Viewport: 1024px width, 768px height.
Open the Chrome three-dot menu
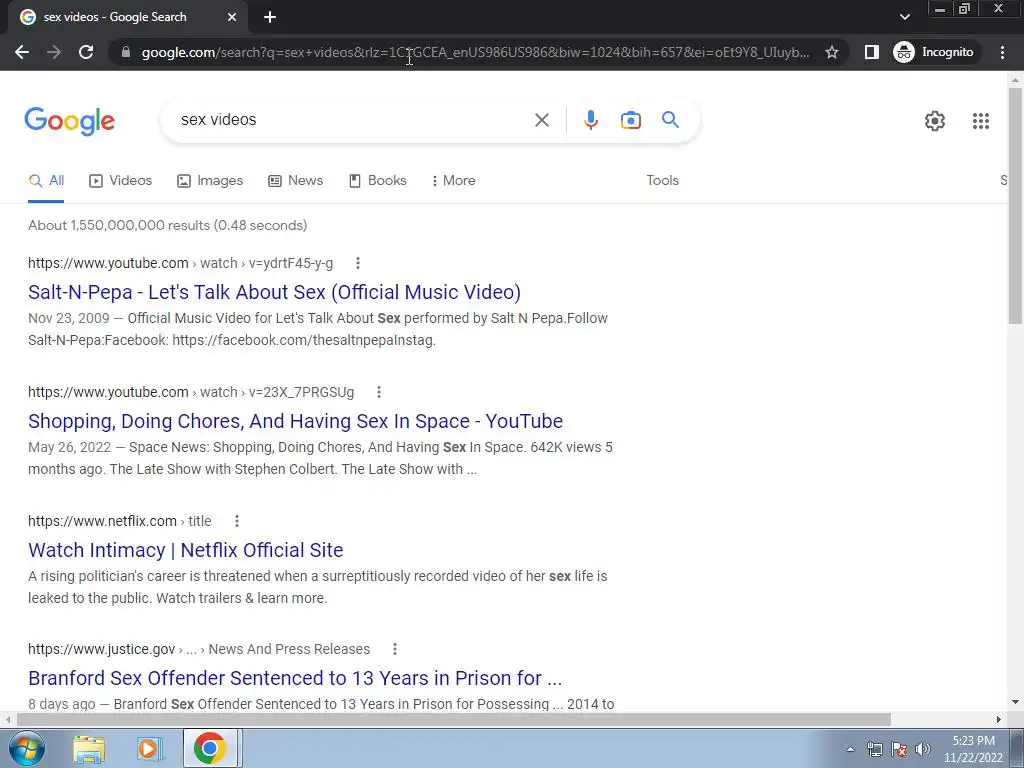[1002, 52]
